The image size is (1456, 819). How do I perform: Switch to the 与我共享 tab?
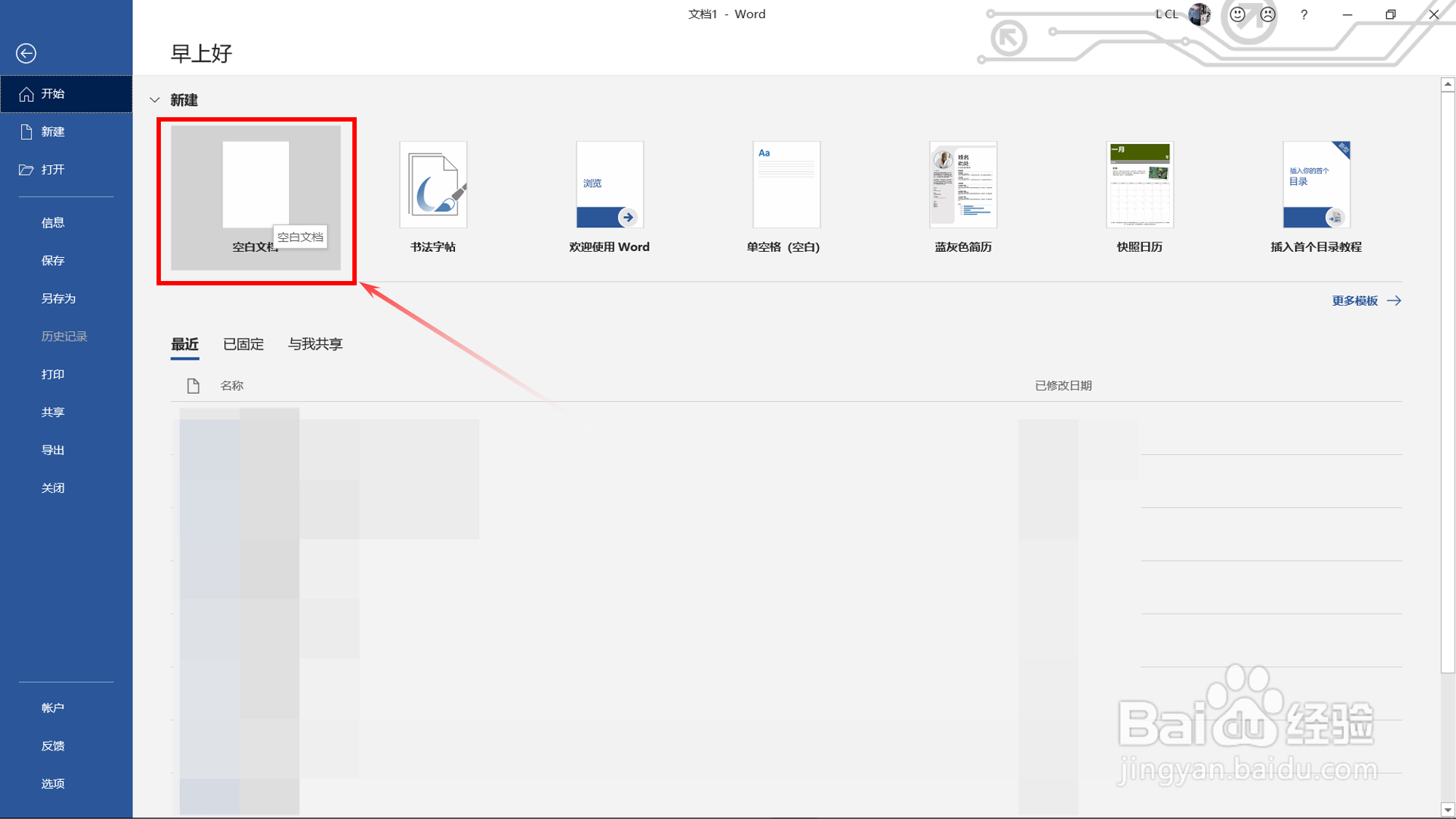[x=315, y=344]
